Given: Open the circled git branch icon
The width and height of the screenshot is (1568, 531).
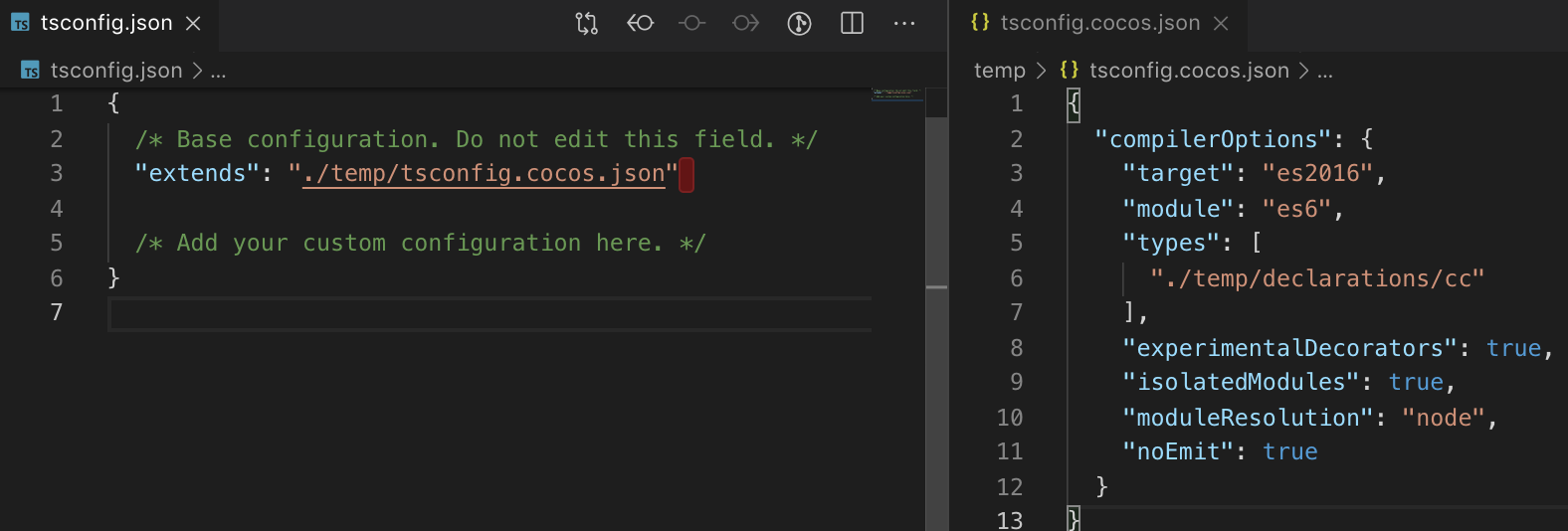Looking at the screenshot, I should (799, 23).
